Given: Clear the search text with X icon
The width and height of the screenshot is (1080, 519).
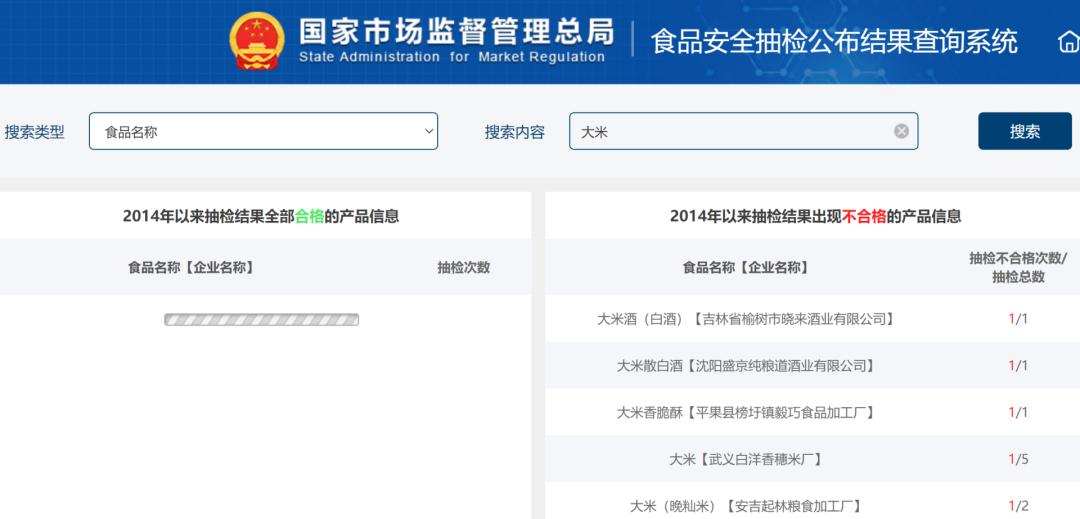Looking at the screenshot, I should tap(901, 131).
